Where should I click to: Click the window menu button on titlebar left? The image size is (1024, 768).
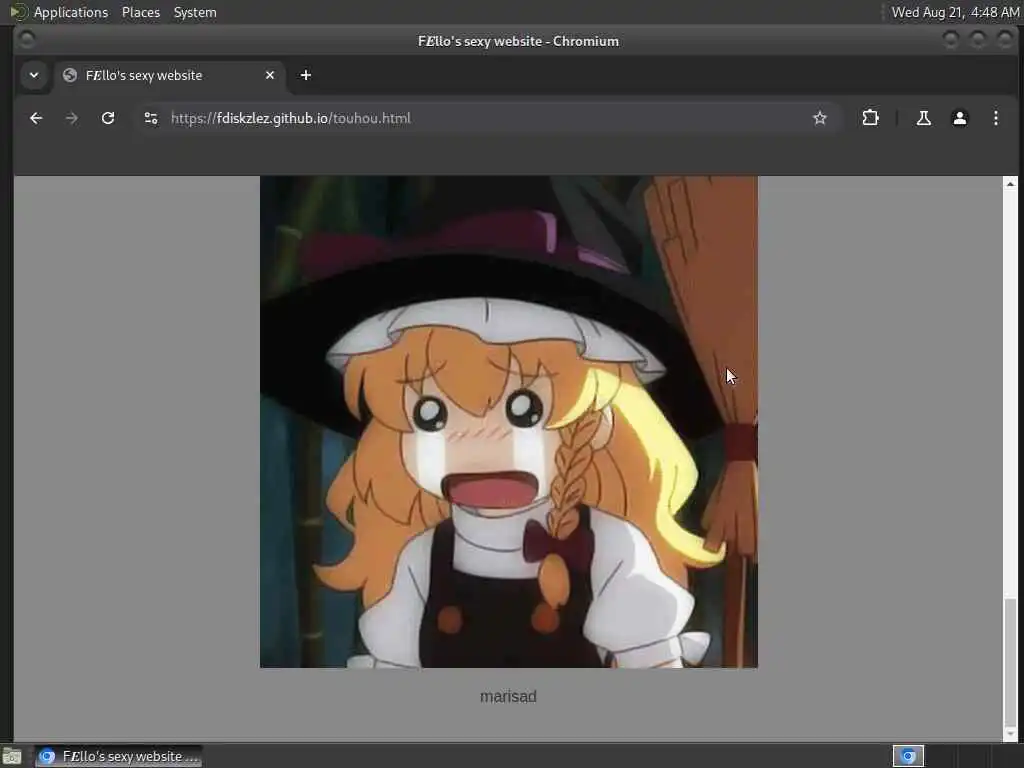(x=27, y=40)
